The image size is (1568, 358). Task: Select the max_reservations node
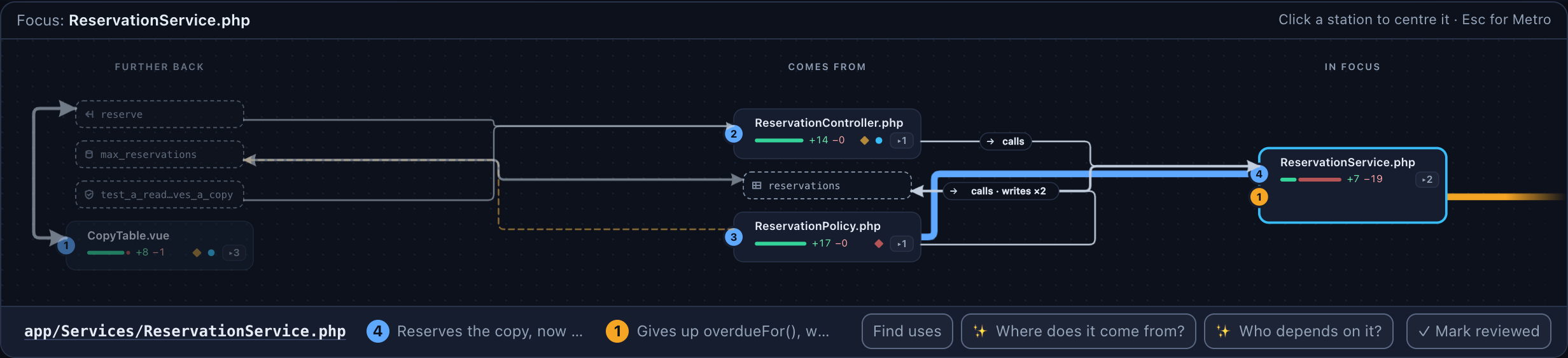(160, 154)
